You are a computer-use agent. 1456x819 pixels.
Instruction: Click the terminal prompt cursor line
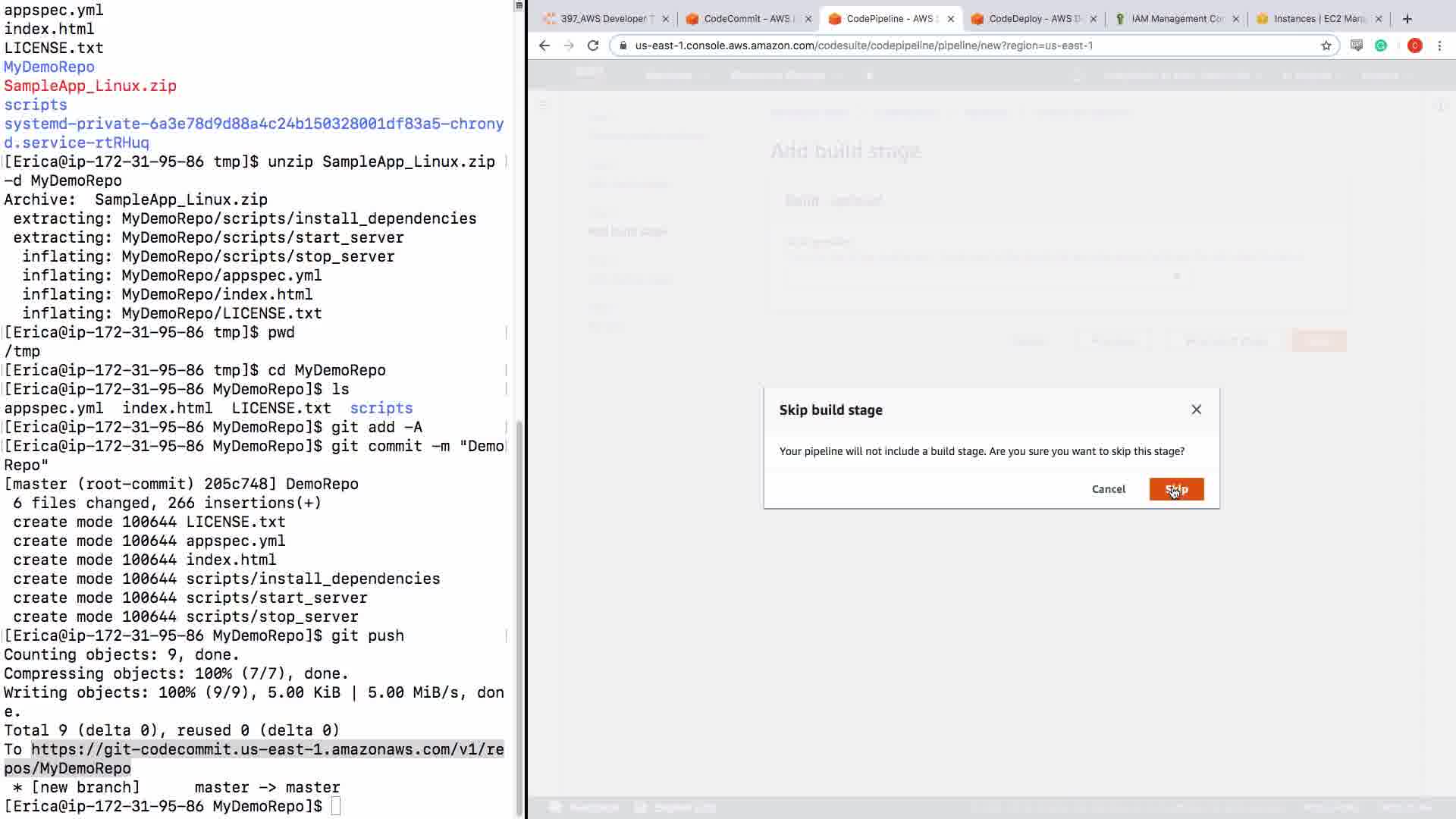click(x=336, y=806)
